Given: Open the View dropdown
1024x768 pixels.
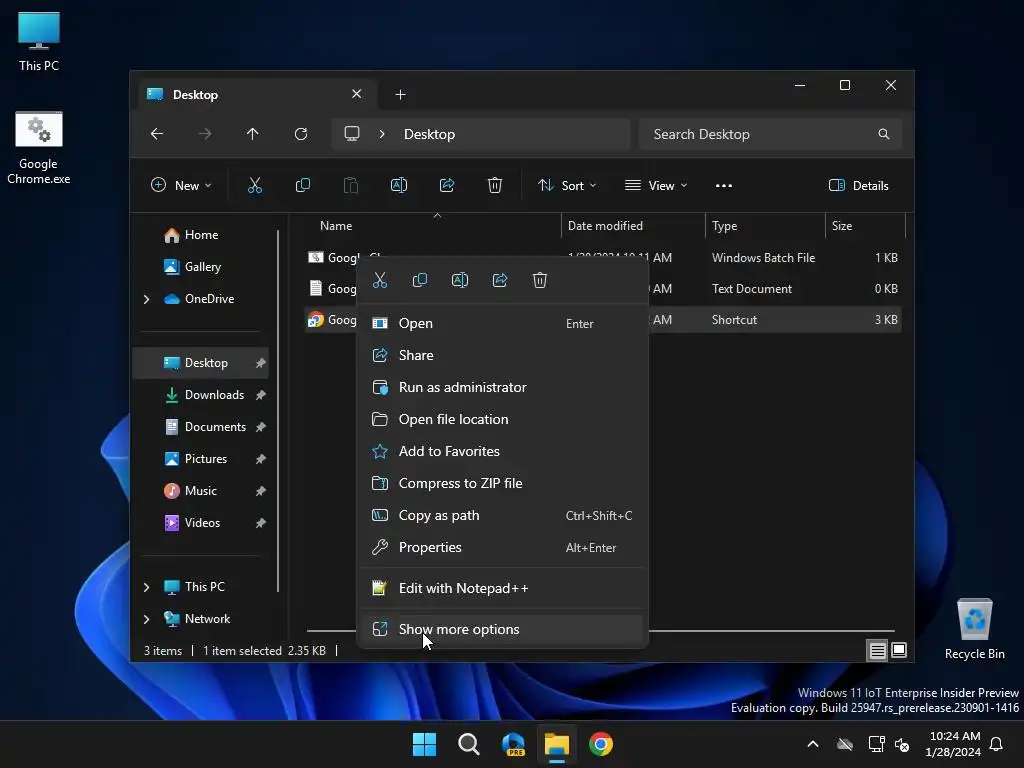Looking at the screenshot, I should click(656, 185).
